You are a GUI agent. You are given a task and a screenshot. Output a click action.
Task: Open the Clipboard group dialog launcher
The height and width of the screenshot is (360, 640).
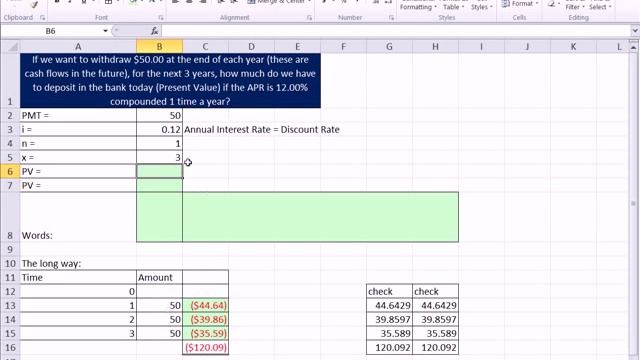click(42, 18)
